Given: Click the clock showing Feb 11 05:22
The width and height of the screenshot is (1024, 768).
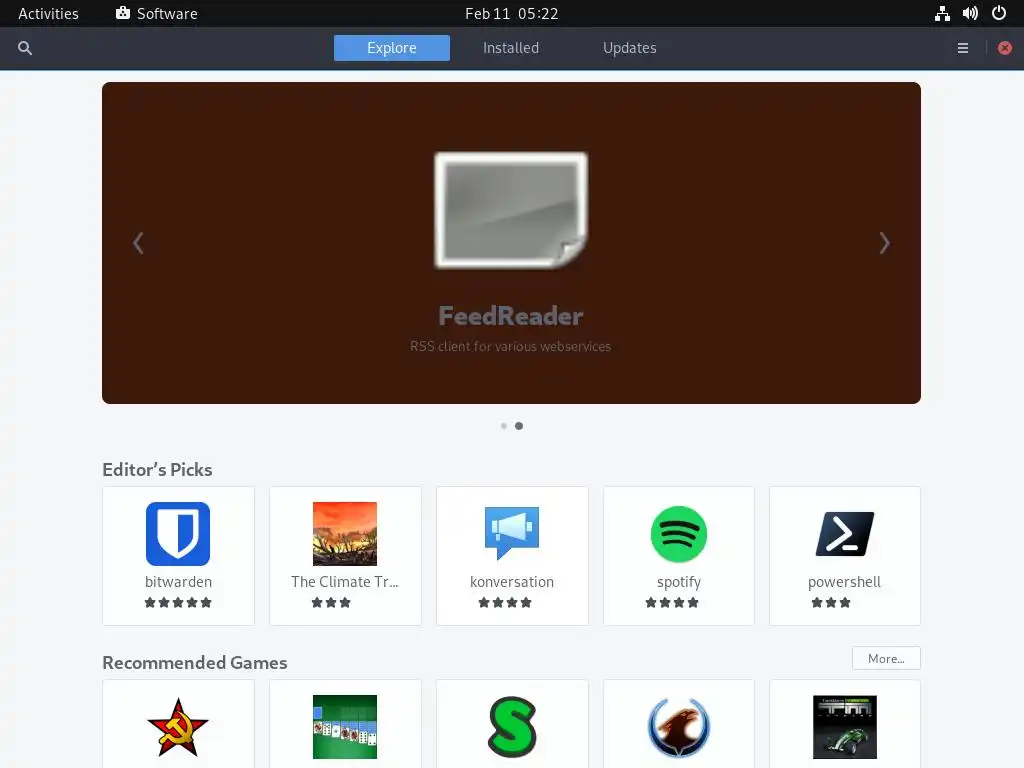Looking at the screenshot, I should pos(511,13).
